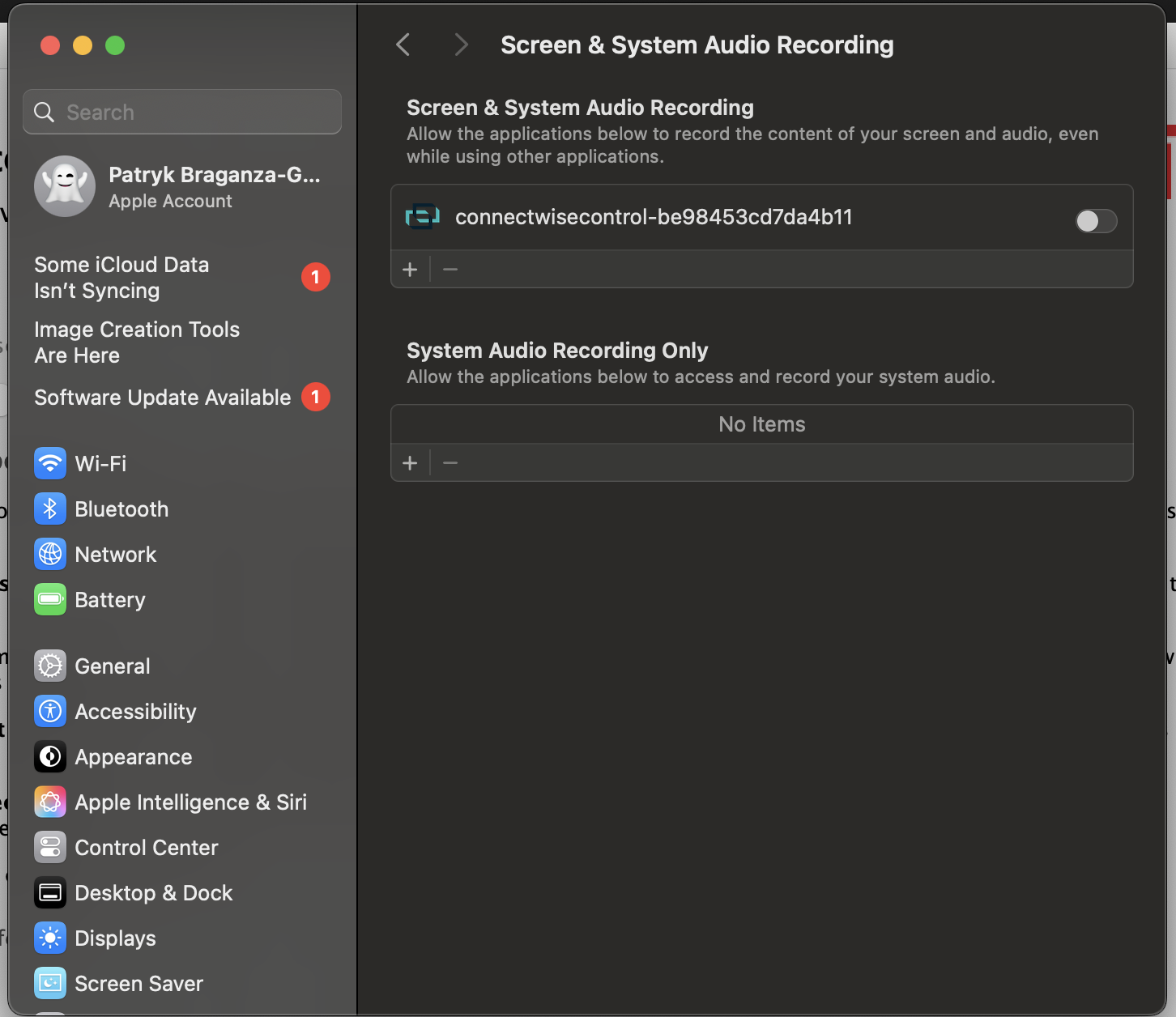The width and height of the screenshot is (1176, 1017).
Task: Add app to Screen & System Audio Recording list
Action: [x=410, y=269]
